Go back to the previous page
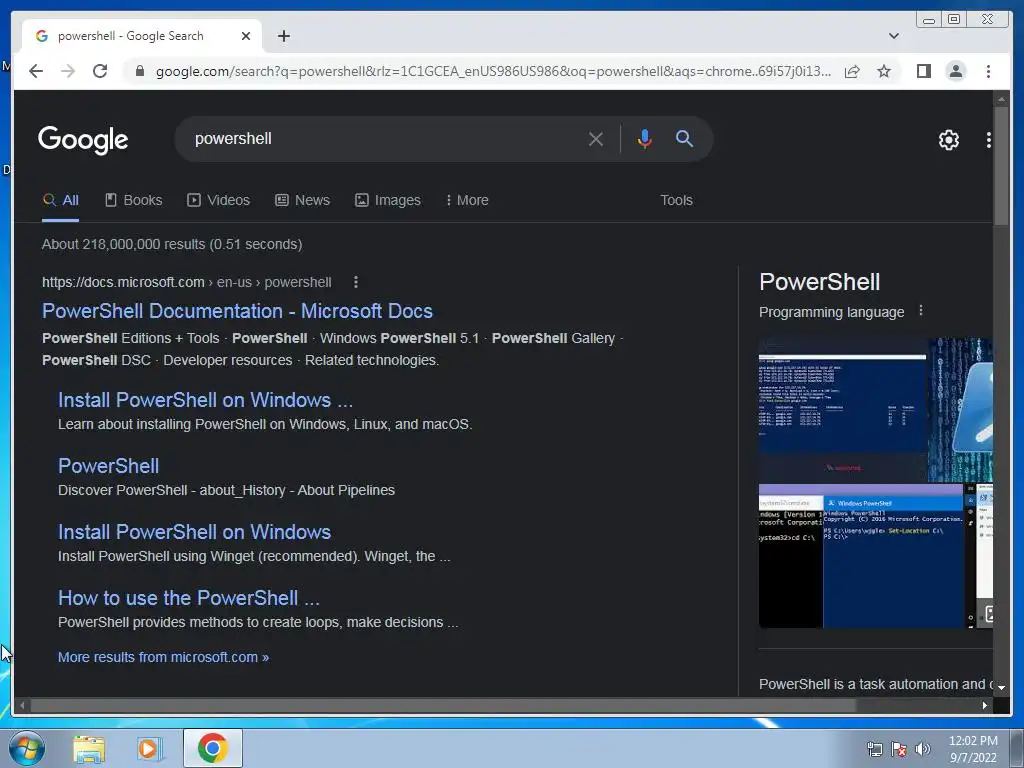The height and width of the screenshot is (768, 1024). tap(36, 71)
